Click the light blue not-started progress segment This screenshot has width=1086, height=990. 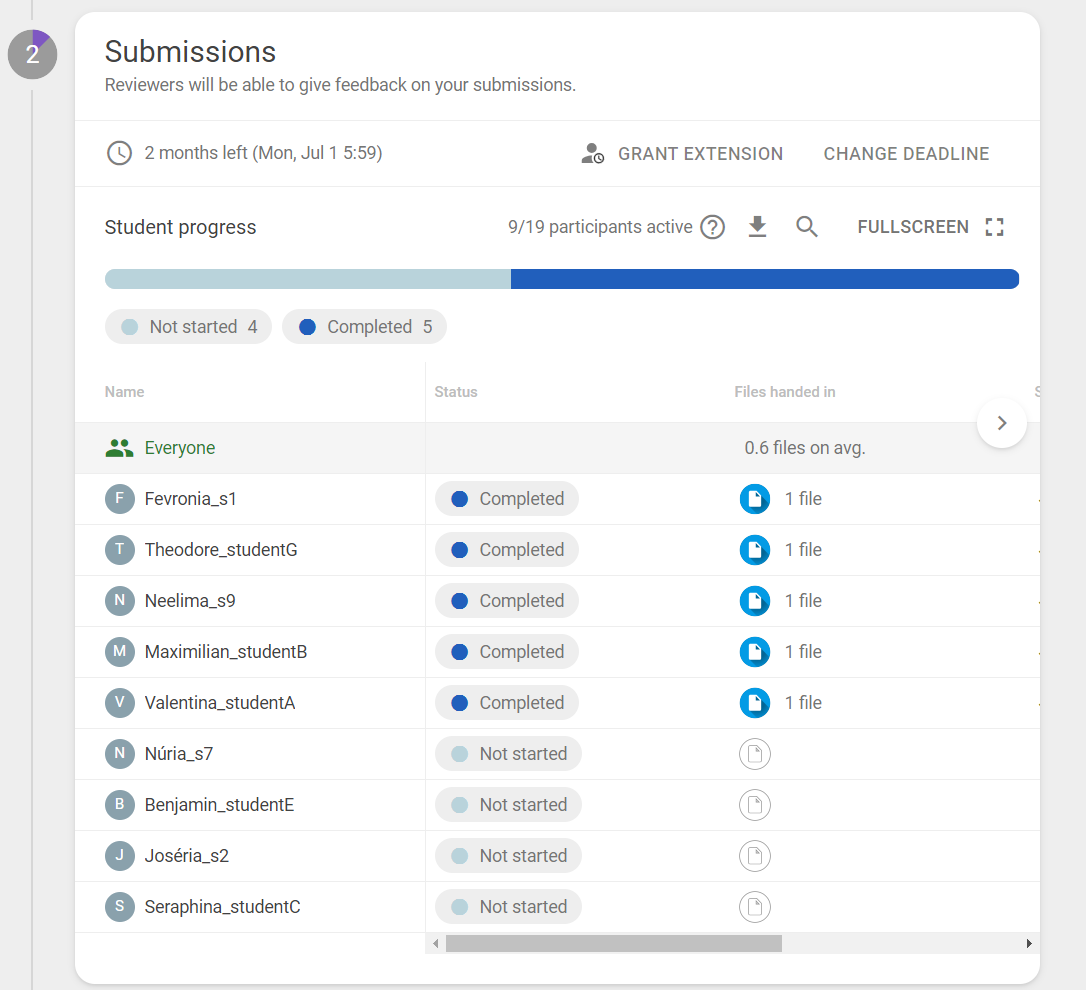pos(308,279)
